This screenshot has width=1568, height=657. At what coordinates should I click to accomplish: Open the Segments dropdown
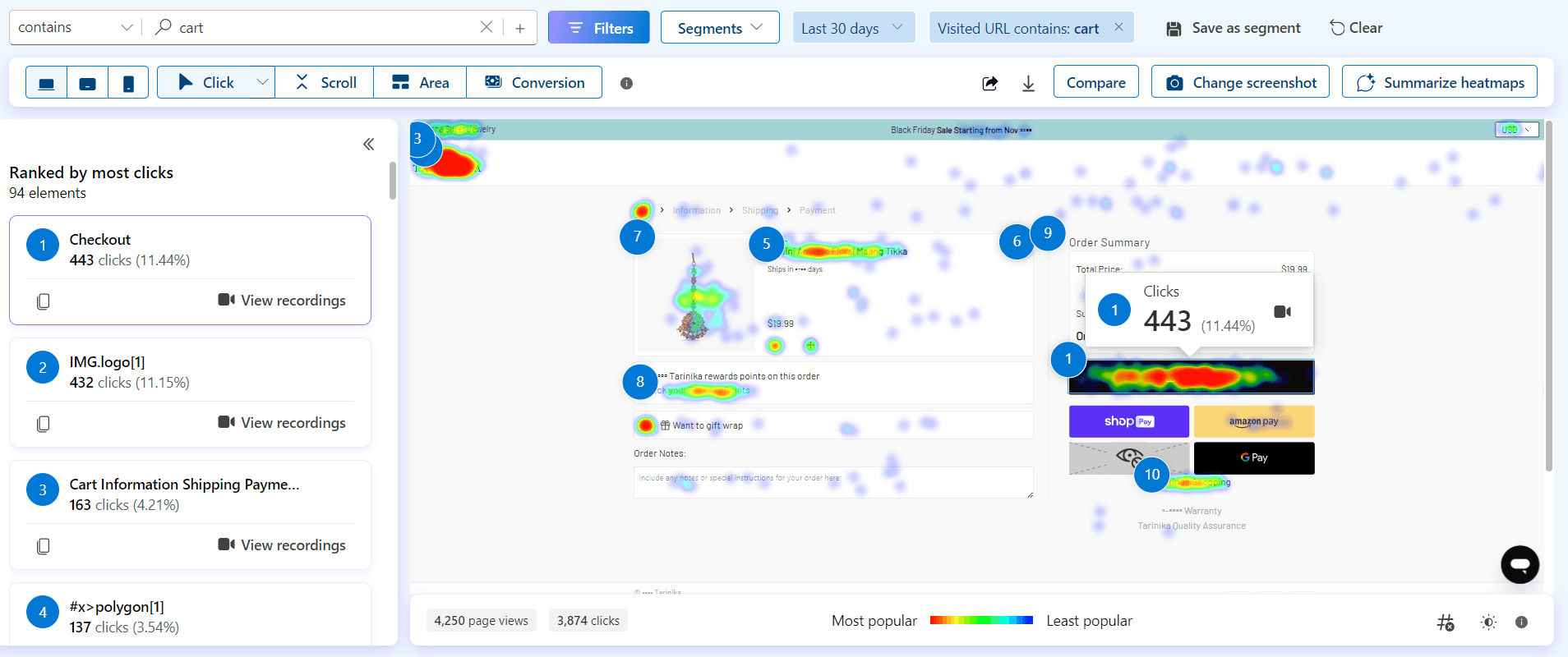pos(720,28)
